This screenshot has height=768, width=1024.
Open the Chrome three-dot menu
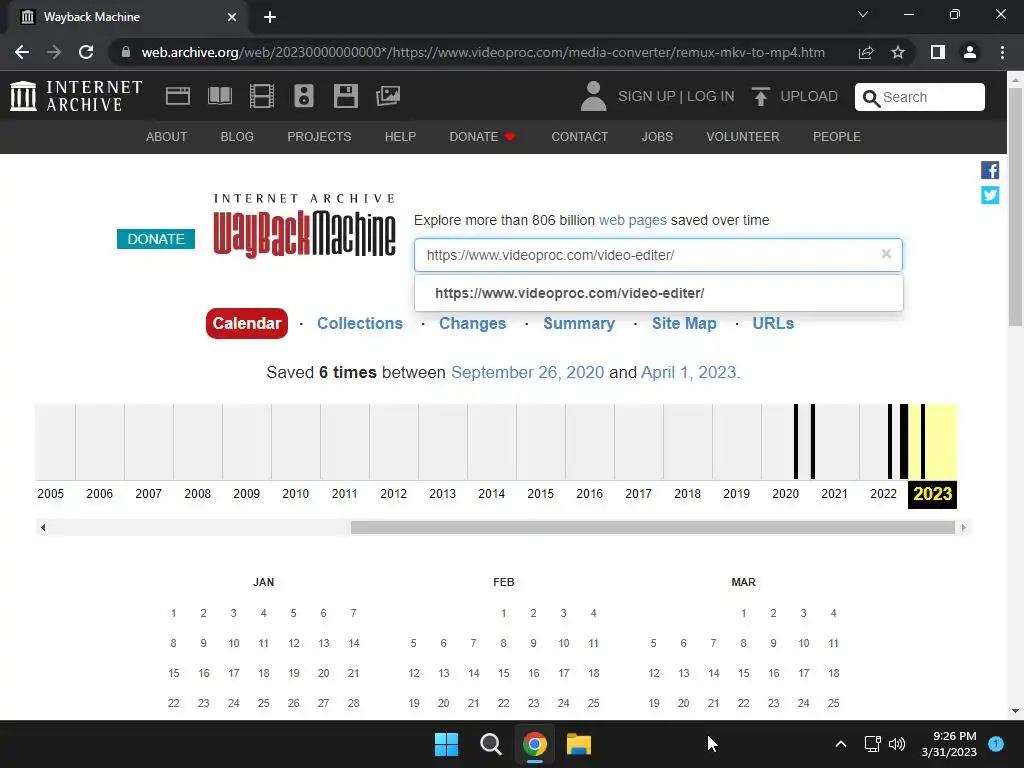click(1002, 52)
